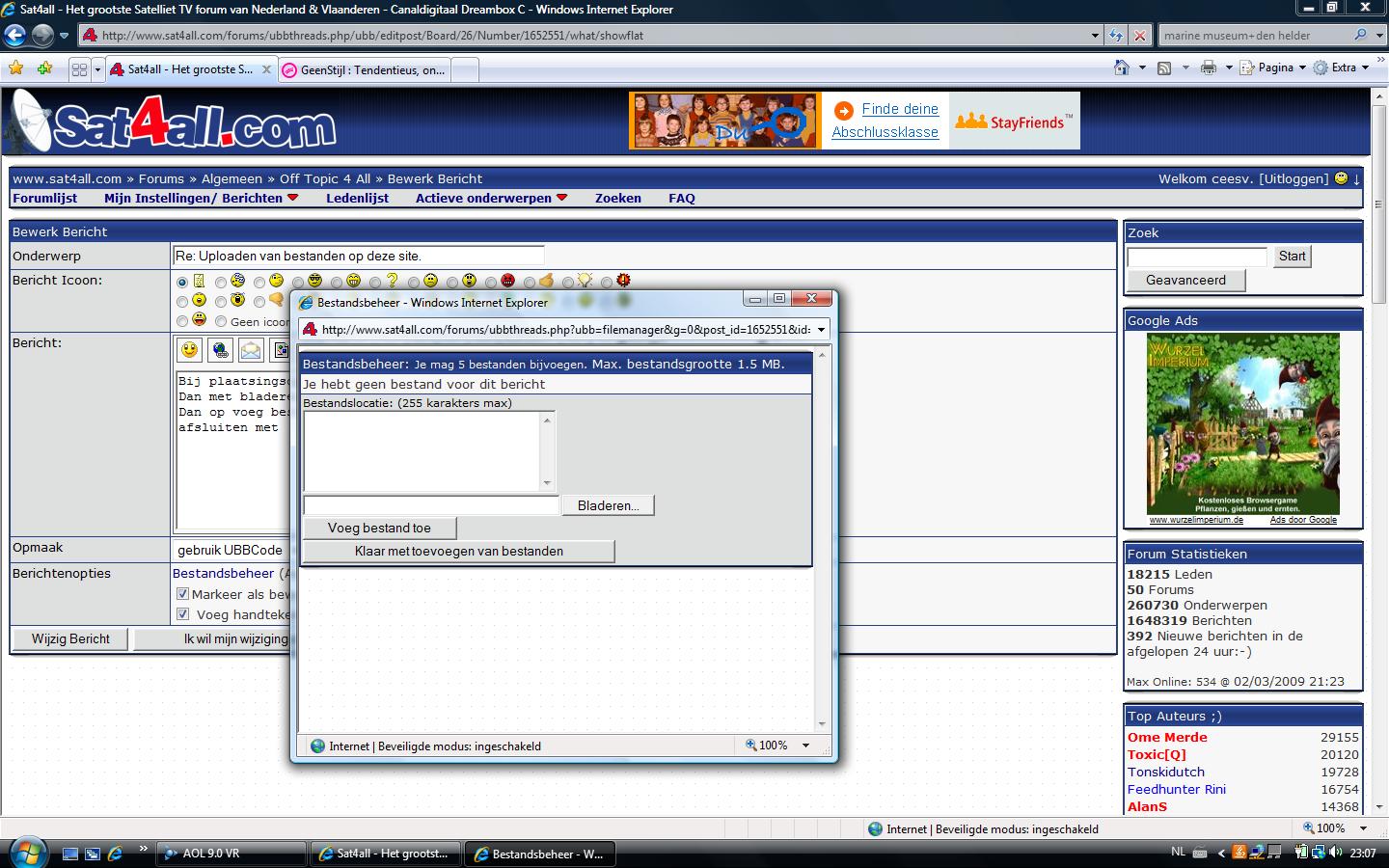Click Internet Explorer quick launch icon
This screenshot has height=868, width=1389.
pyautogui.click(x=115, y=854)
